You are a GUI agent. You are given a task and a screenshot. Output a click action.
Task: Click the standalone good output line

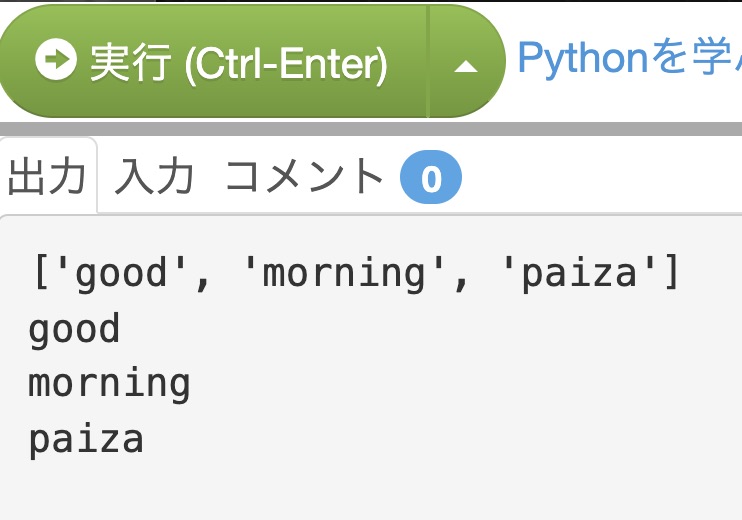coord(74,330)
